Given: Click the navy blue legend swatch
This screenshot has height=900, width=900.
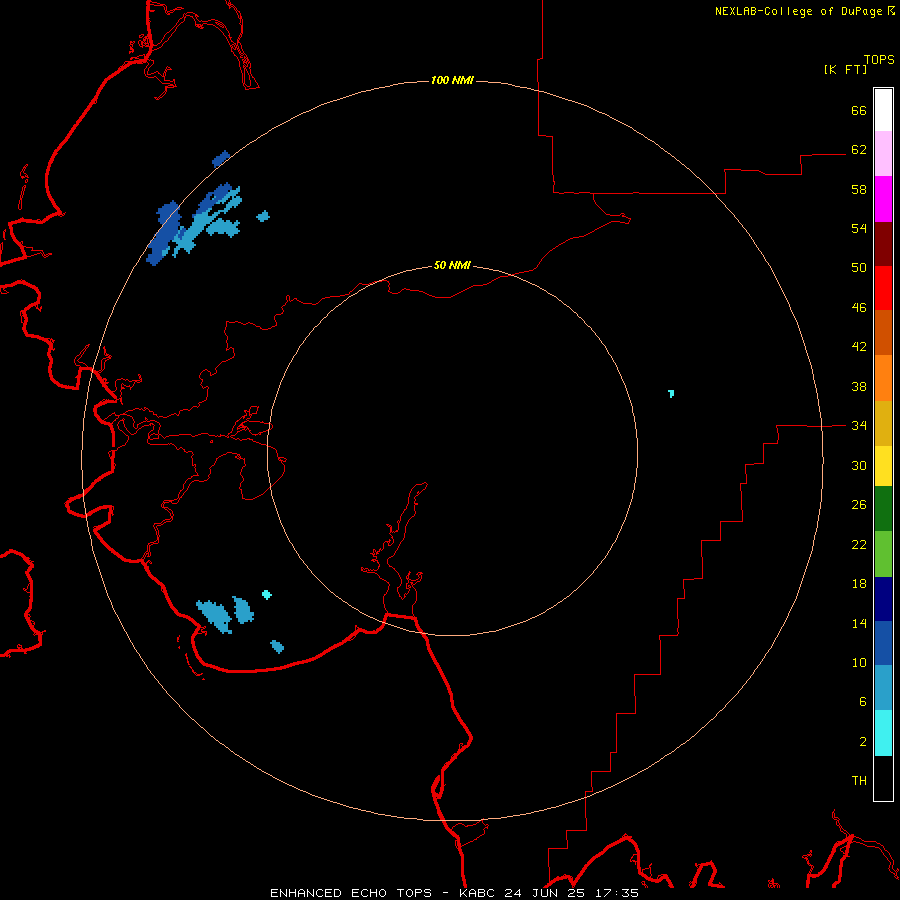Looking at the screenshot, I should (x=883, y=599).
